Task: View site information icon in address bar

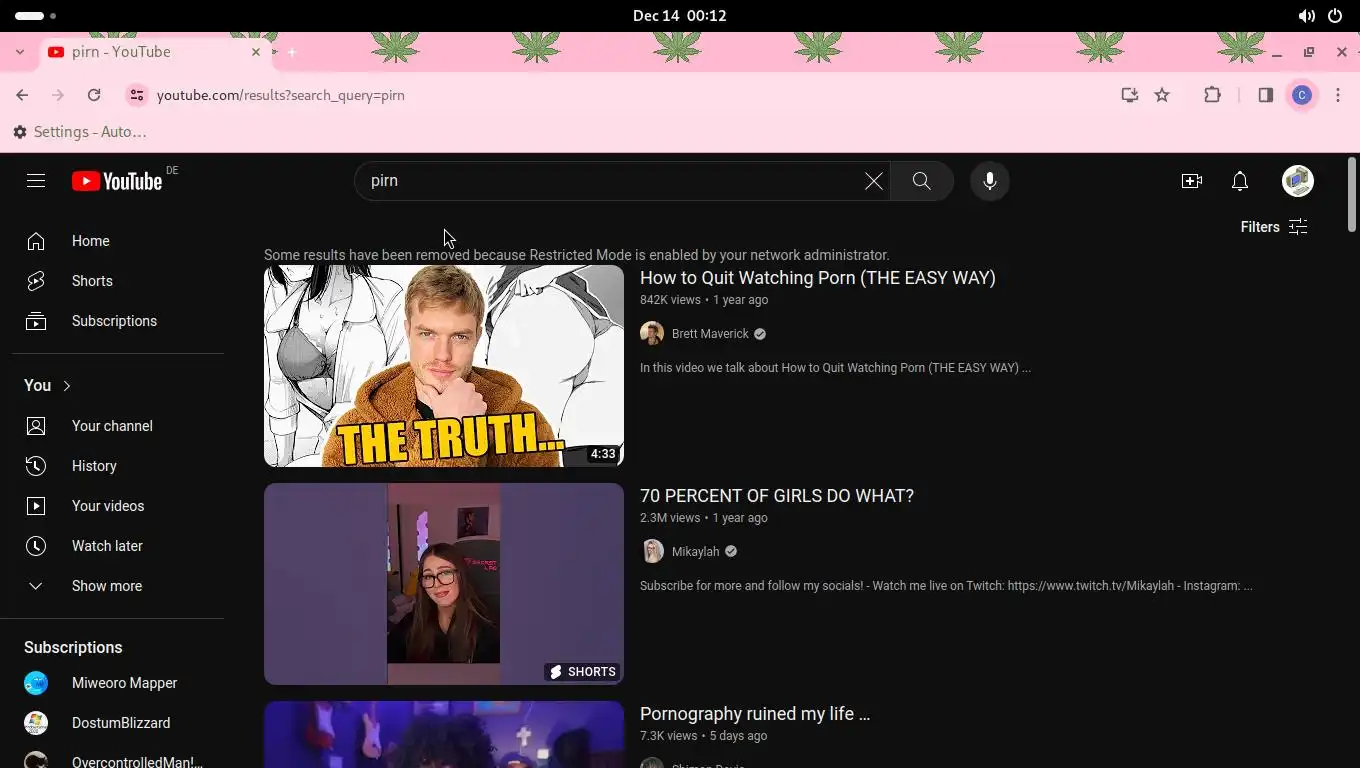Action: tap(137, 95)
